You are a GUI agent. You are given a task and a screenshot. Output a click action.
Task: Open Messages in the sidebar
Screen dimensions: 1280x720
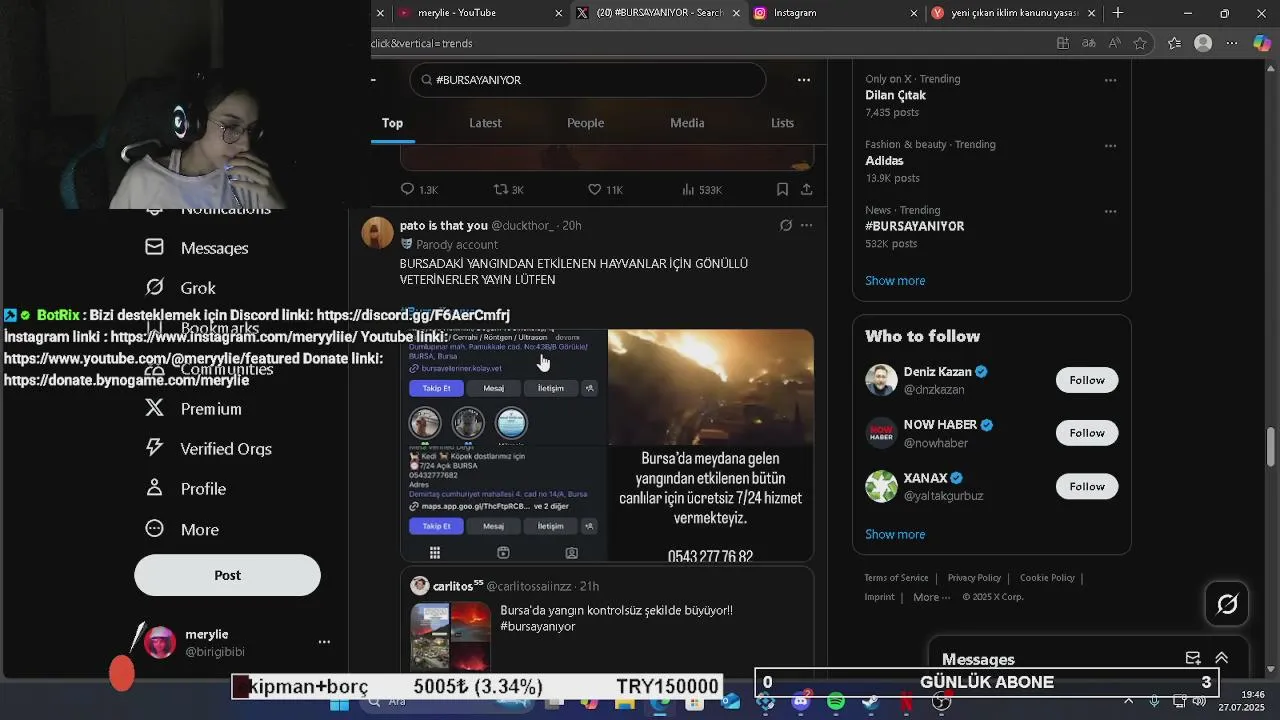pyautogui.click(x=197, y=248)
